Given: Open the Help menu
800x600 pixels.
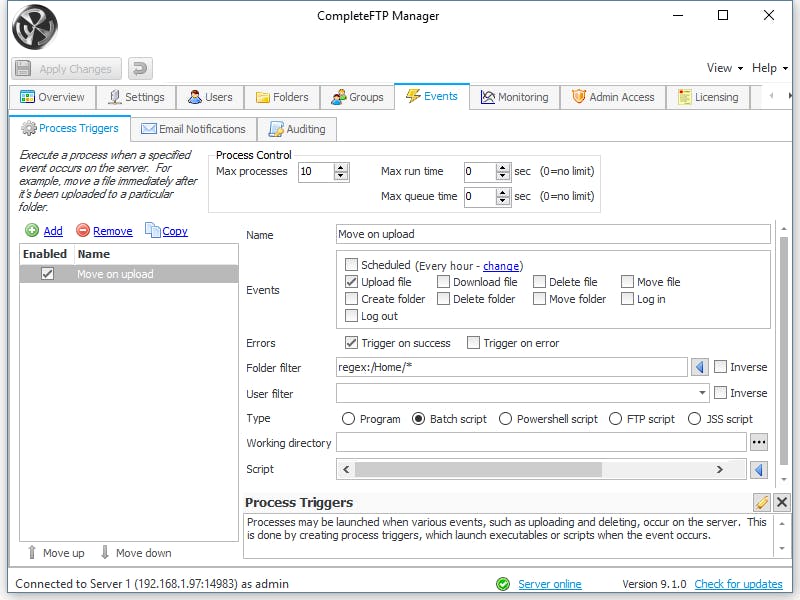Looking at the screenshot, I should point(769,68).
